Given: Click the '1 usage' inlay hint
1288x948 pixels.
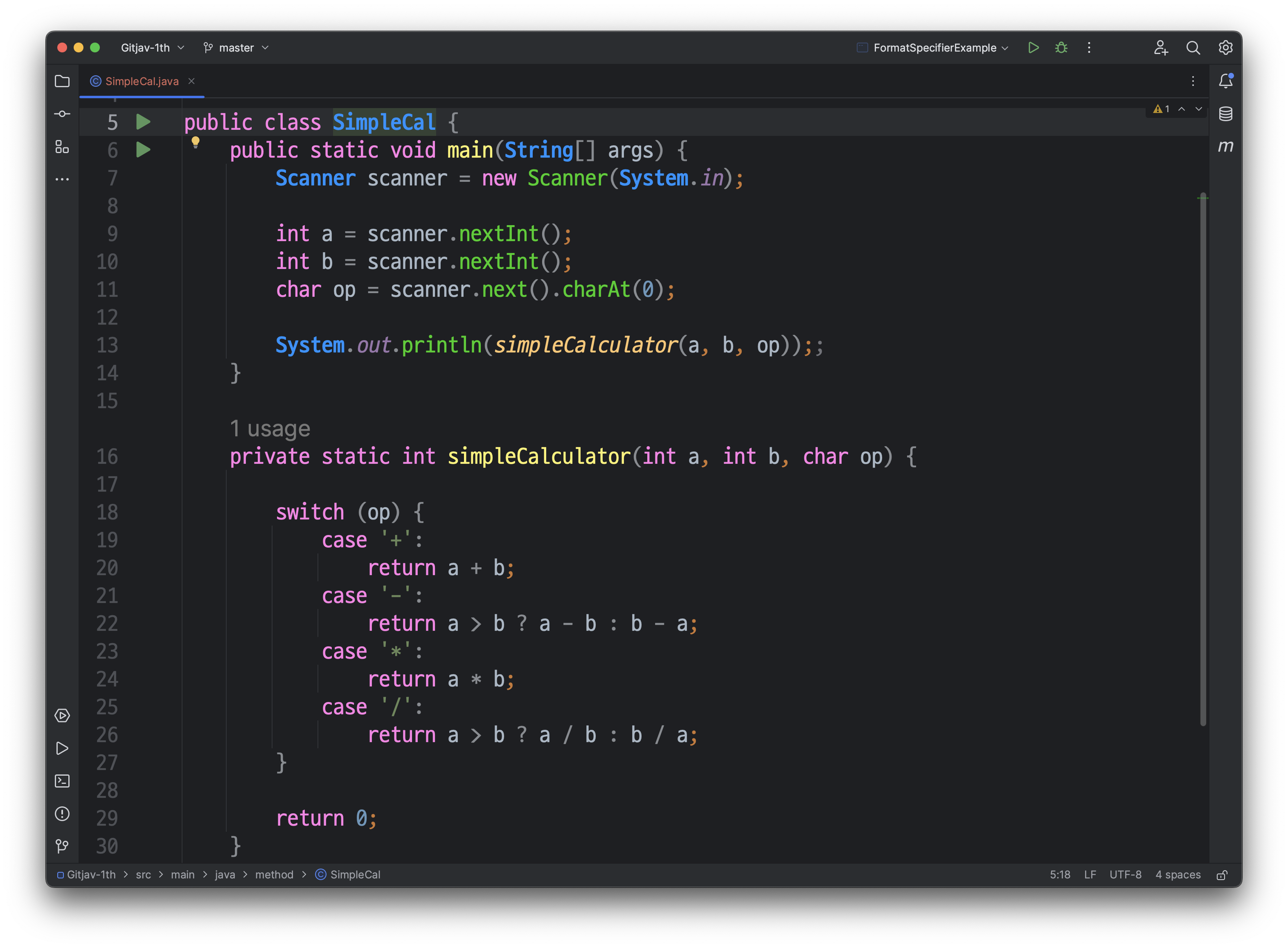Looking at the screenshot, I should 270,429.
